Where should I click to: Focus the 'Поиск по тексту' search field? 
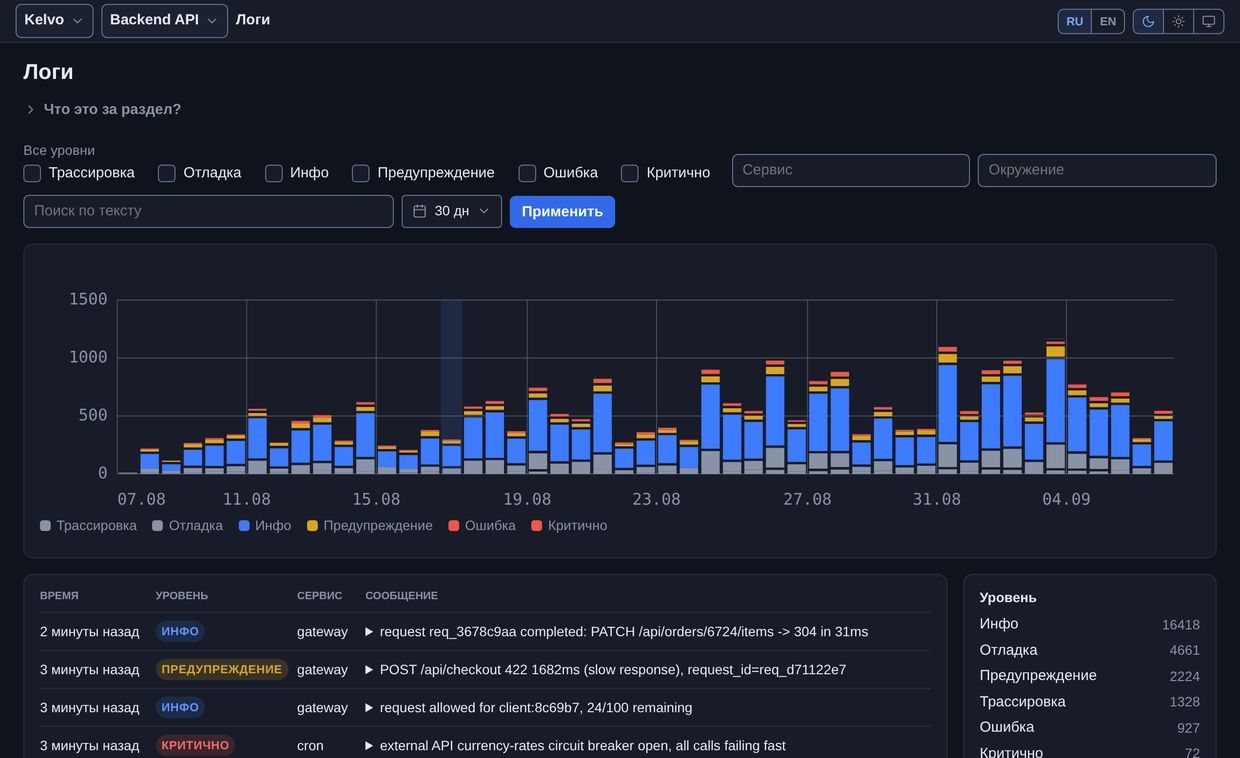pyautogui.click(x=208, y=211)
